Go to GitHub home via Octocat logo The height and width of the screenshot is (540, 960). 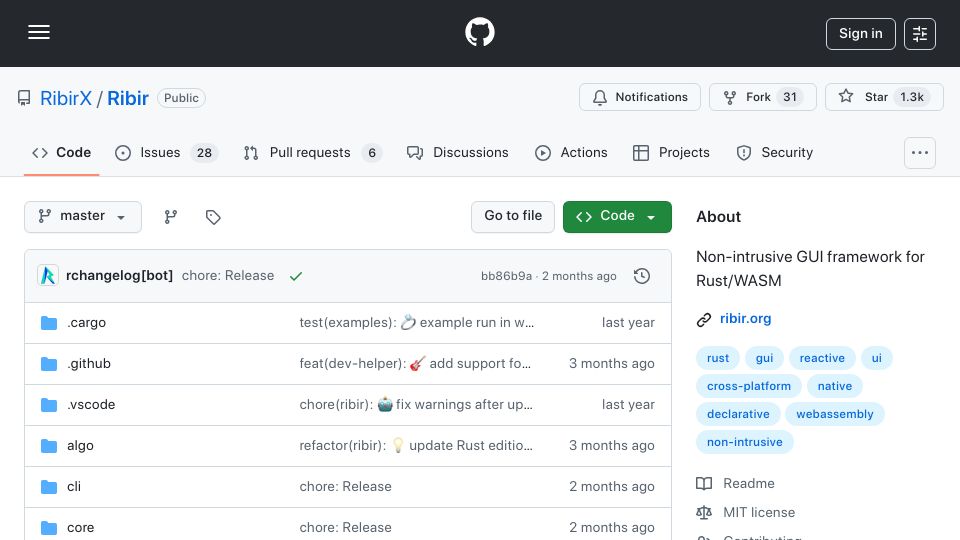click(479, 32)
